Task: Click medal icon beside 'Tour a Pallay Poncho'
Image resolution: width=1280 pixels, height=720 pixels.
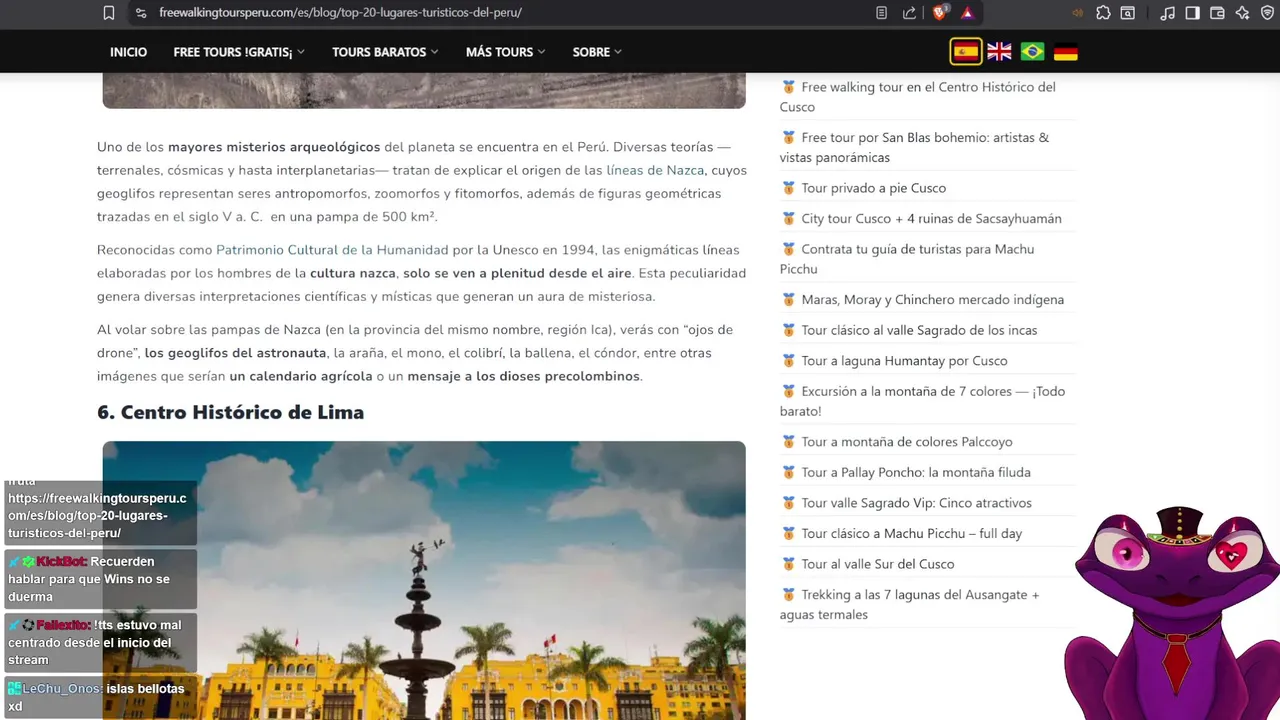Action: click(788, 472)
